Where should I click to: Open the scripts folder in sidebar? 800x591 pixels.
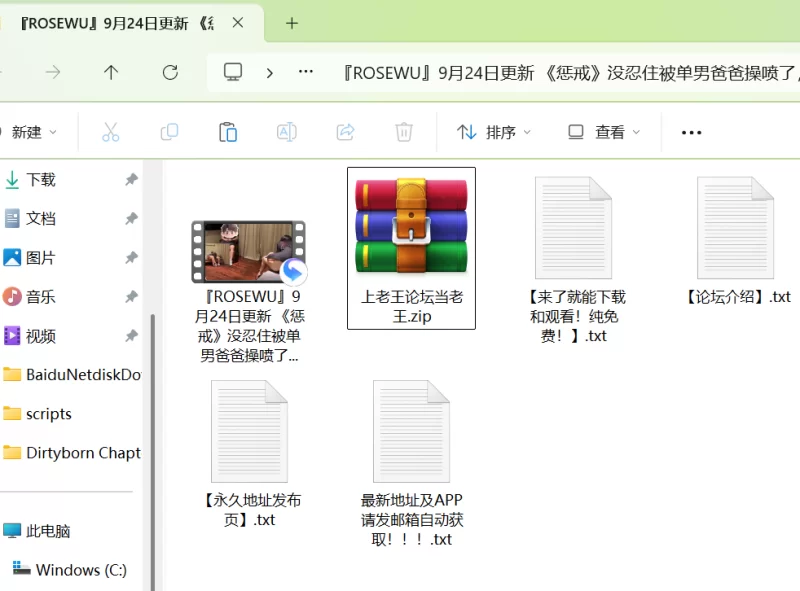click(x=48, y=414)
